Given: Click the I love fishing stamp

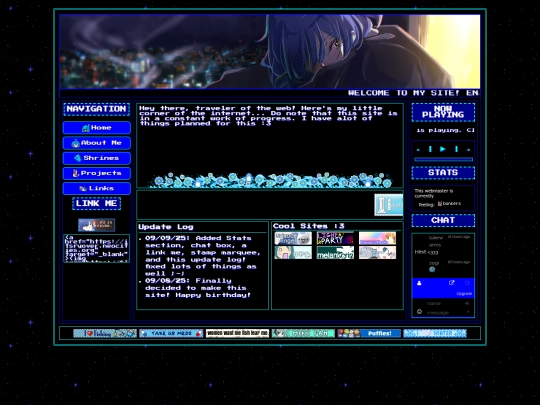Looking at the screenshot, I should 105,333.
